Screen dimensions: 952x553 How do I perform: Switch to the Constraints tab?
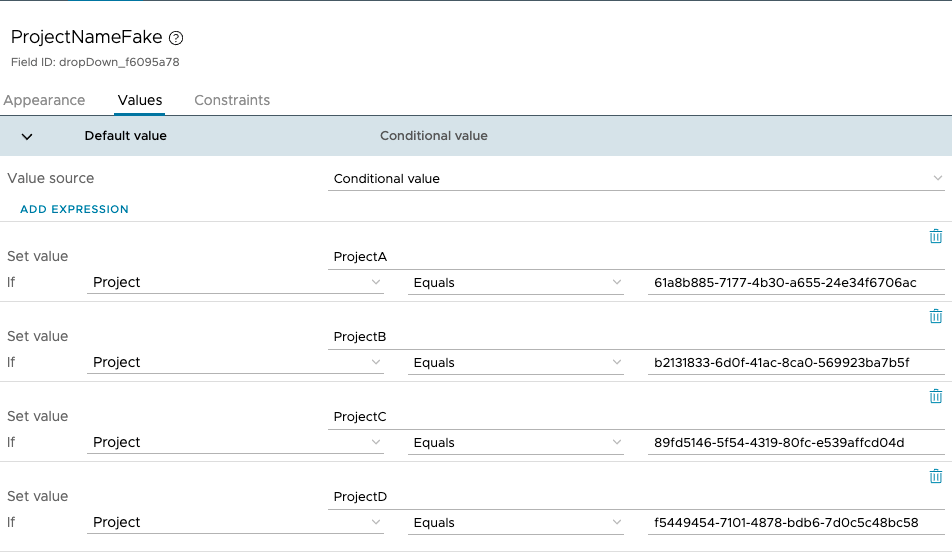pos(232,100)
